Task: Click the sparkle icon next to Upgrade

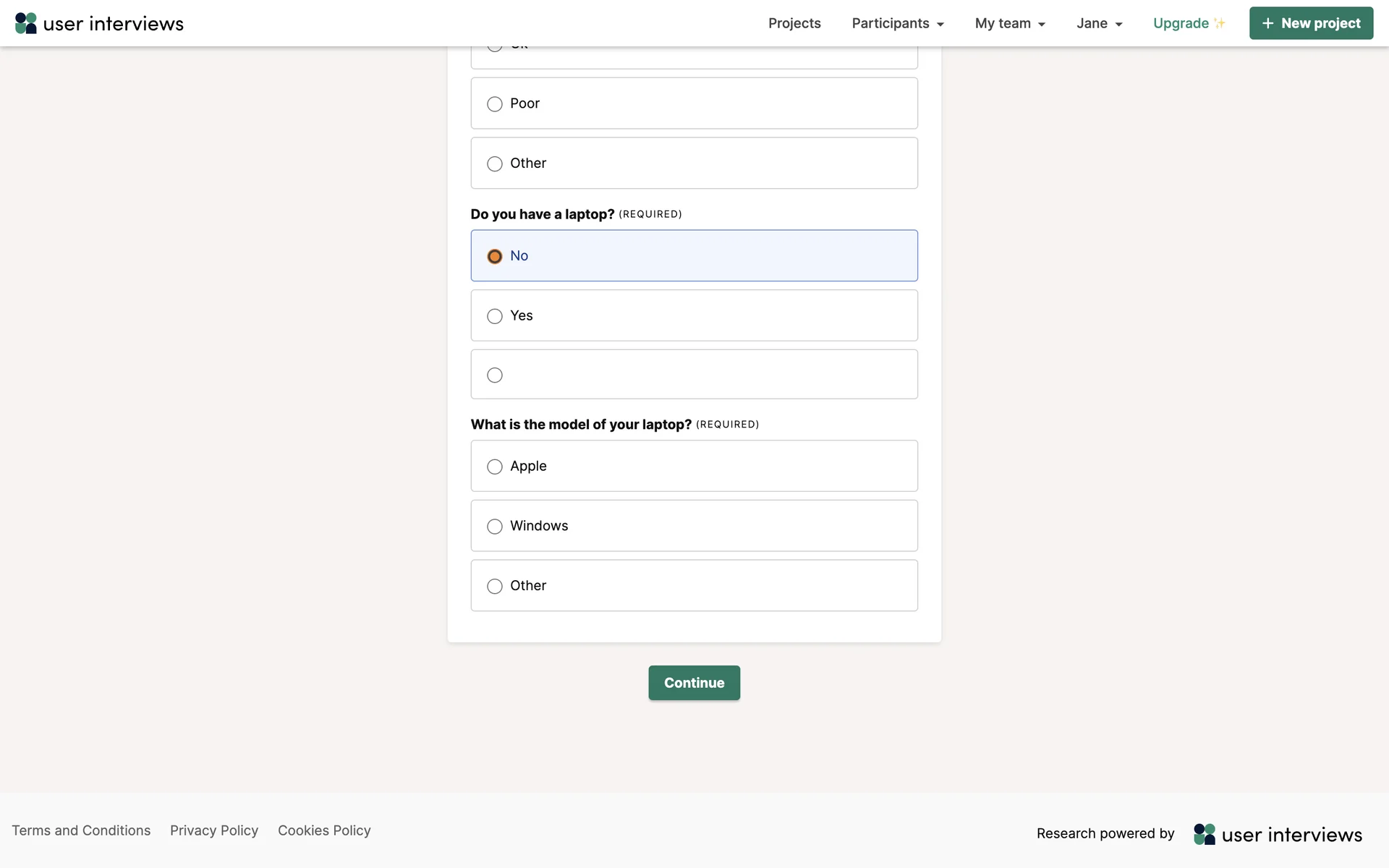Action: pyautogui.click(x=1220, y=23)
